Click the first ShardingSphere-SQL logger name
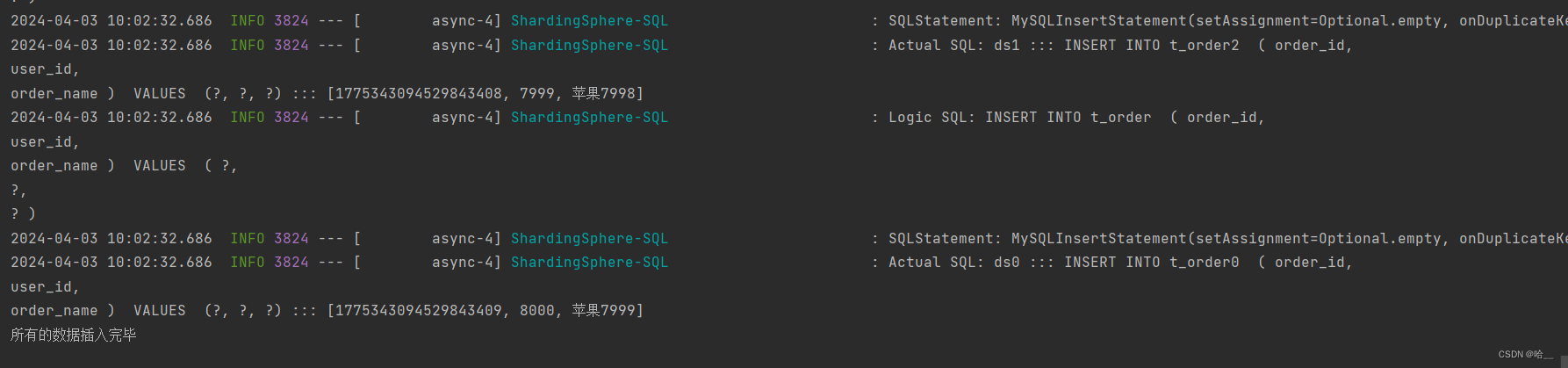 coord(589,20)
